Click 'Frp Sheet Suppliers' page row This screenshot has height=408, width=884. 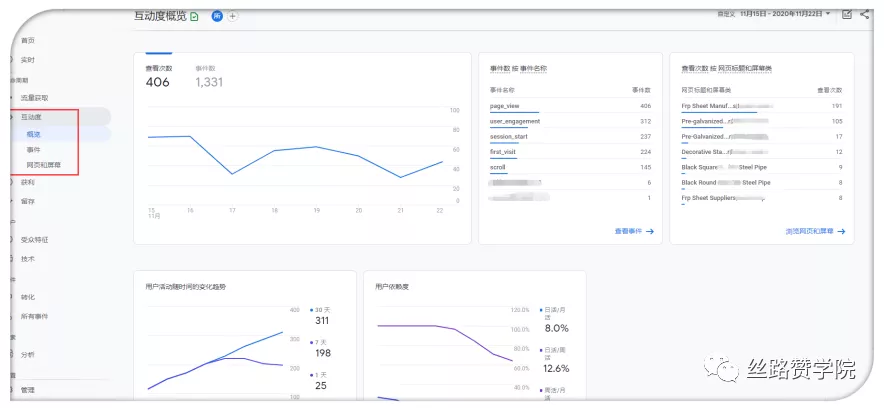click(x=762, y=198)
